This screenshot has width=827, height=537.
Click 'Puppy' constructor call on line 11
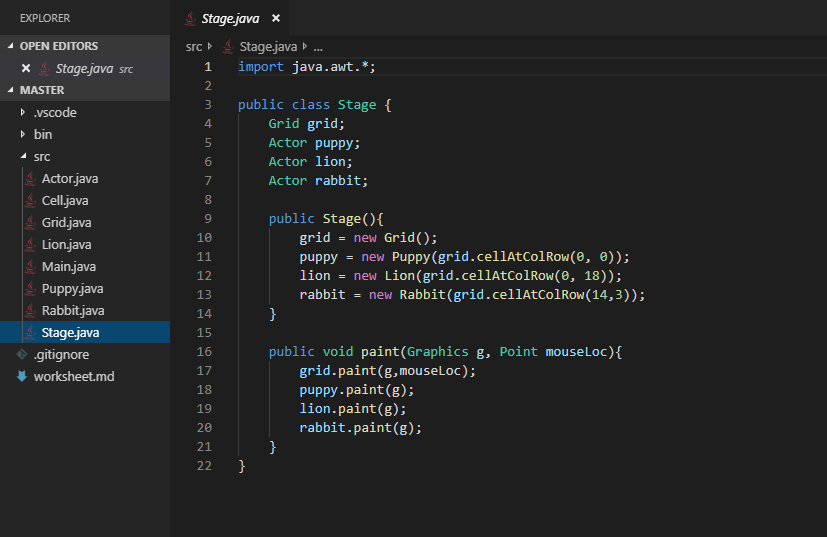pyautogui.click(x=411, y=257)
